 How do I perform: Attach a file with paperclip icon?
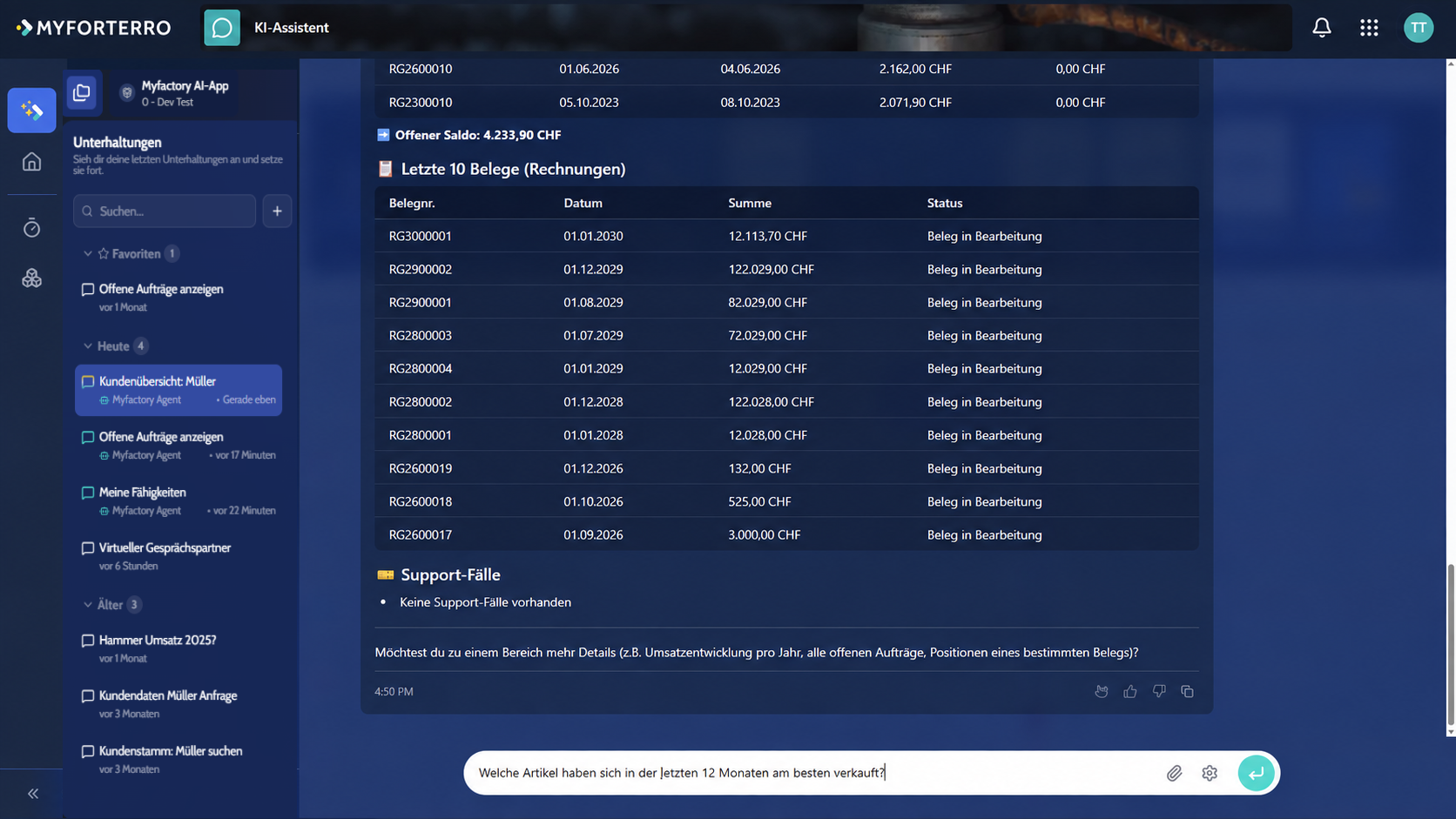1174,773
